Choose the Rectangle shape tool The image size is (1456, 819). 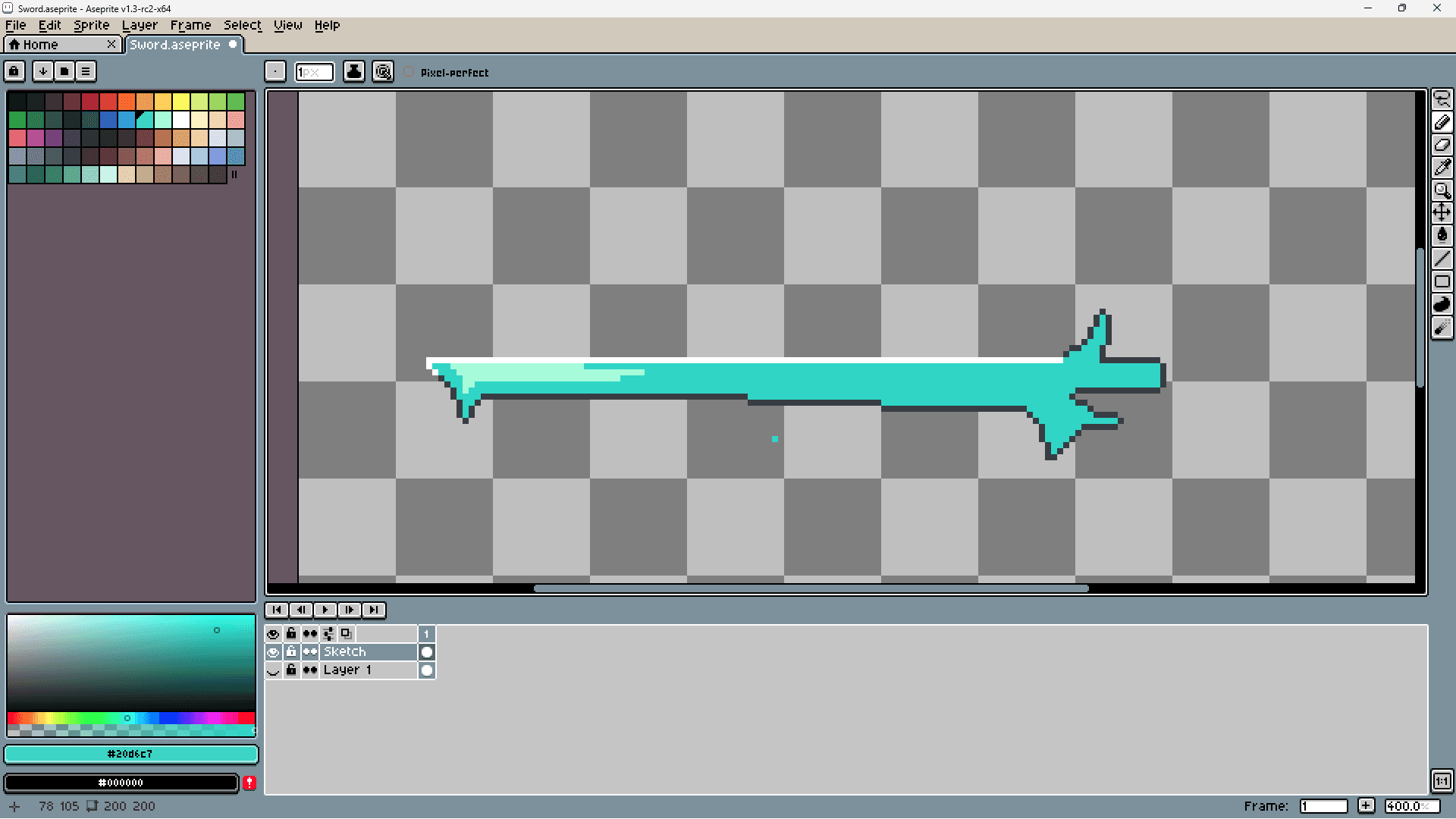[x=1442, y=281]
